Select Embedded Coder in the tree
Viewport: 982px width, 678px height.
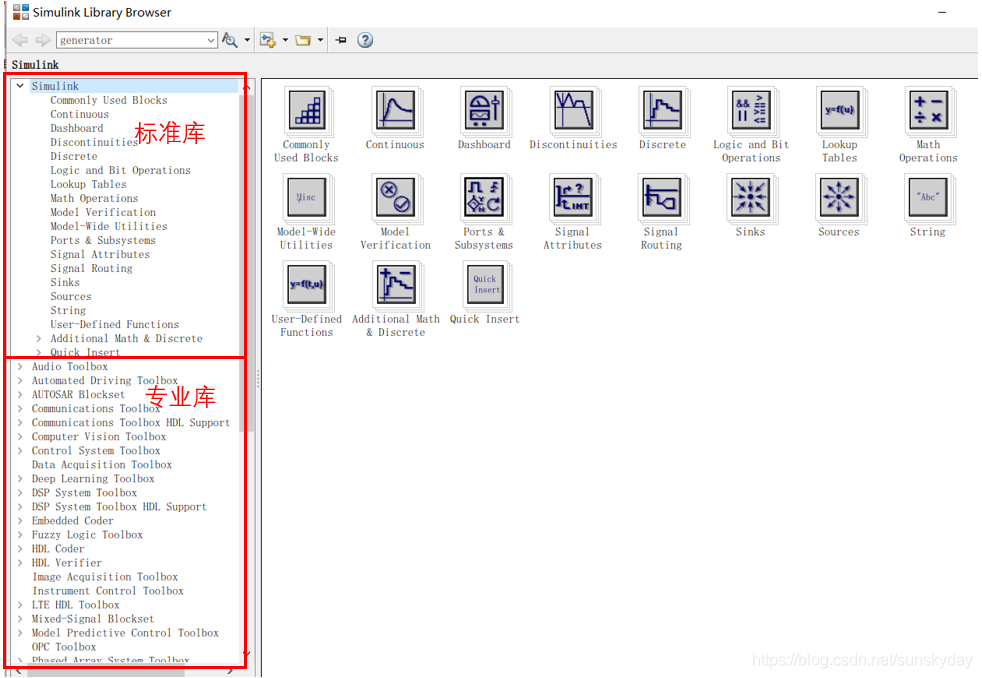pyautogui.click(x=73, y=521)
